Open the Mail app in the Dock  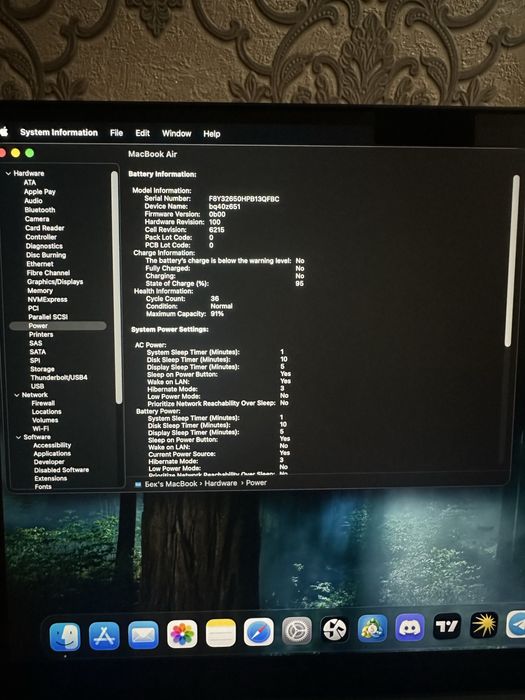(x=143, y=635)
